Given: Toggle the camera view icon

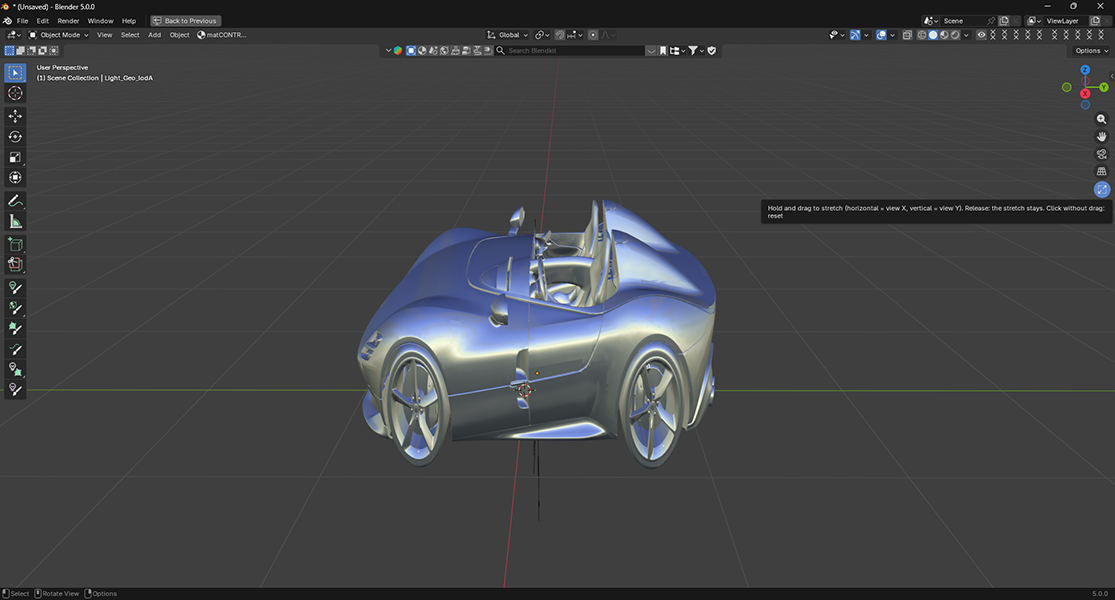Looking at the screenshot, I should point(1101,154).
